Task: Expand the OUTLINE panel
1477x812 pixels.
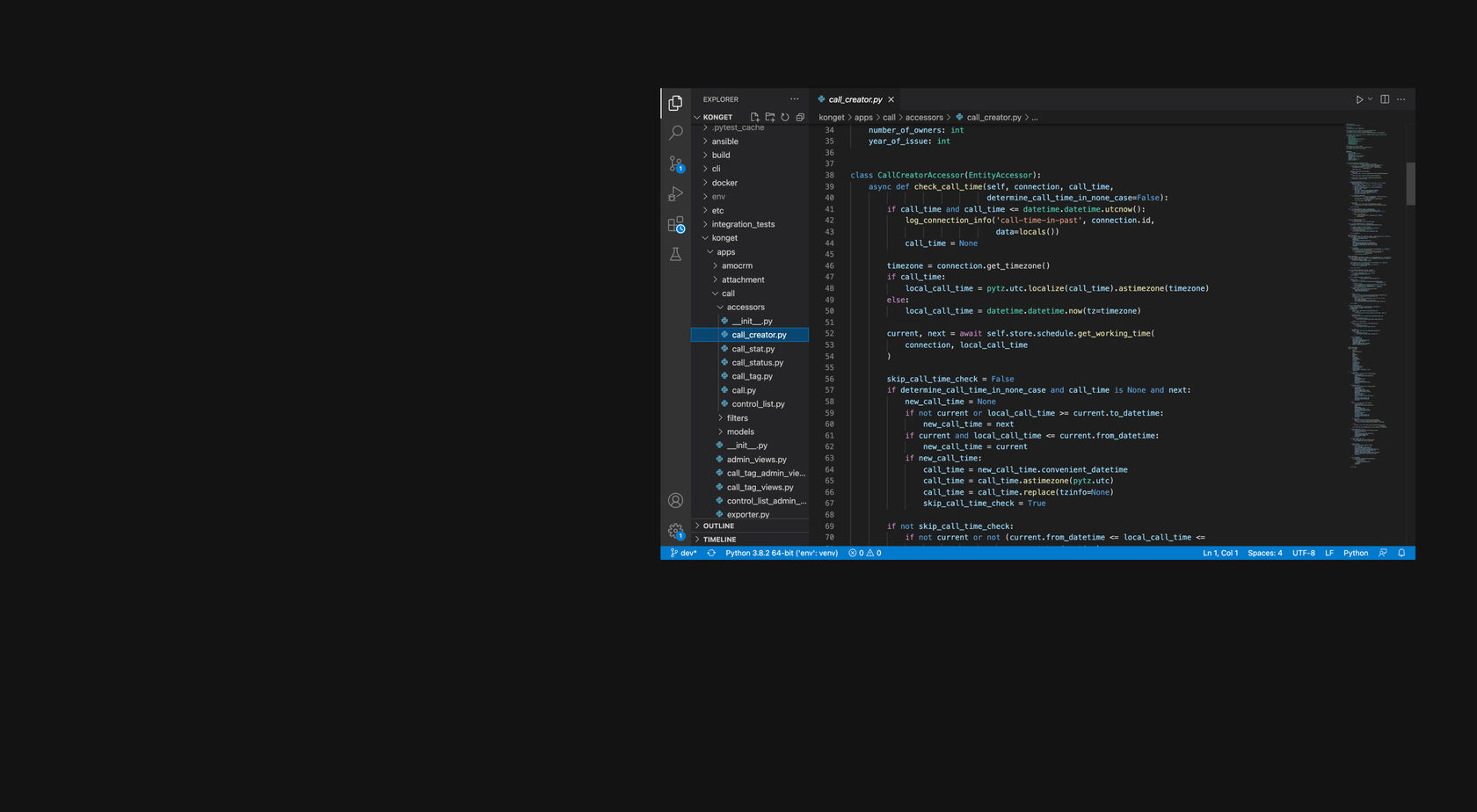Action: click(x=750, y=526)
